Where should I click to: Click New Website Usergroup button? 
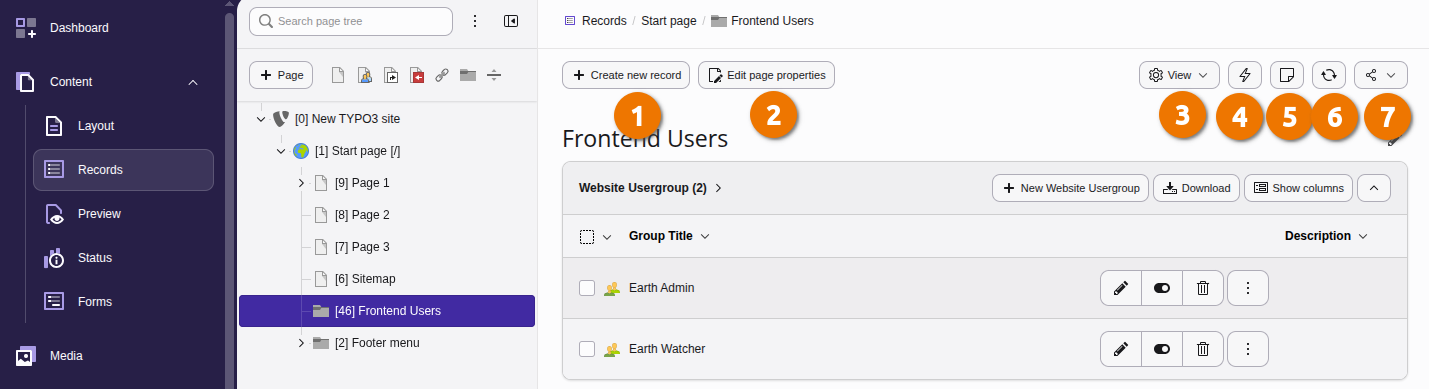(1071, 188)
